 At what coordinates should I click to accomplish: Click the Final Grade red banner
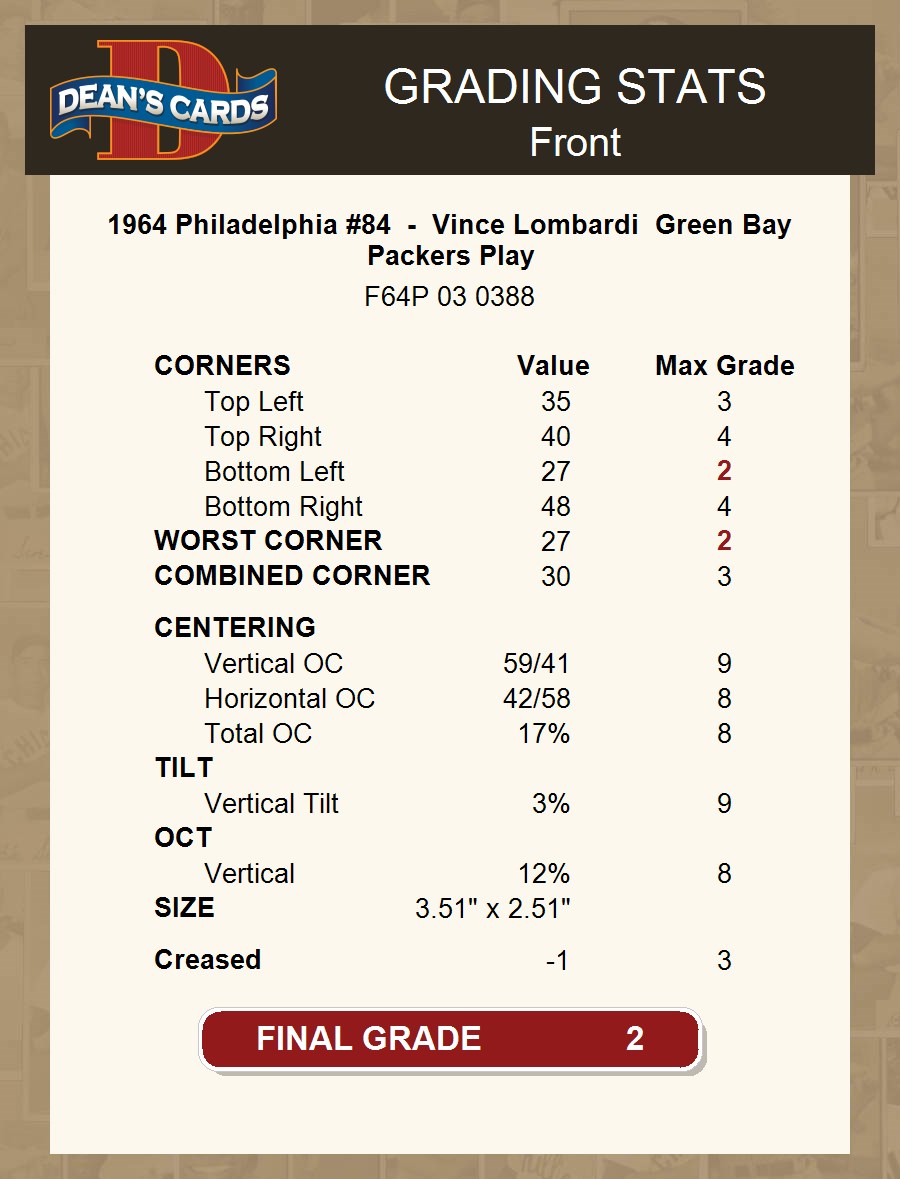(x=450, y=1039)
